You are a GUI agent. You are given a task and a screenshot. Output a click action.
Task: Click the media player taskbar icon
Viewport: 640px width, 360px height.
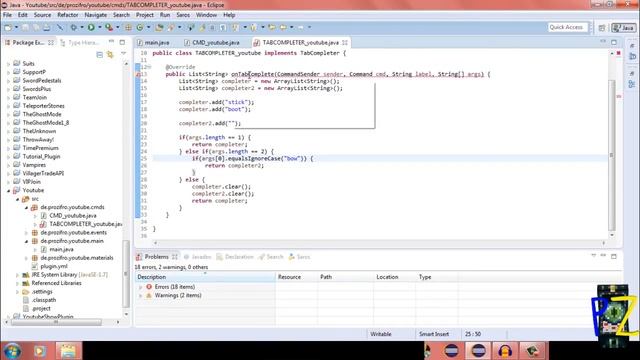tap(40, 351)
